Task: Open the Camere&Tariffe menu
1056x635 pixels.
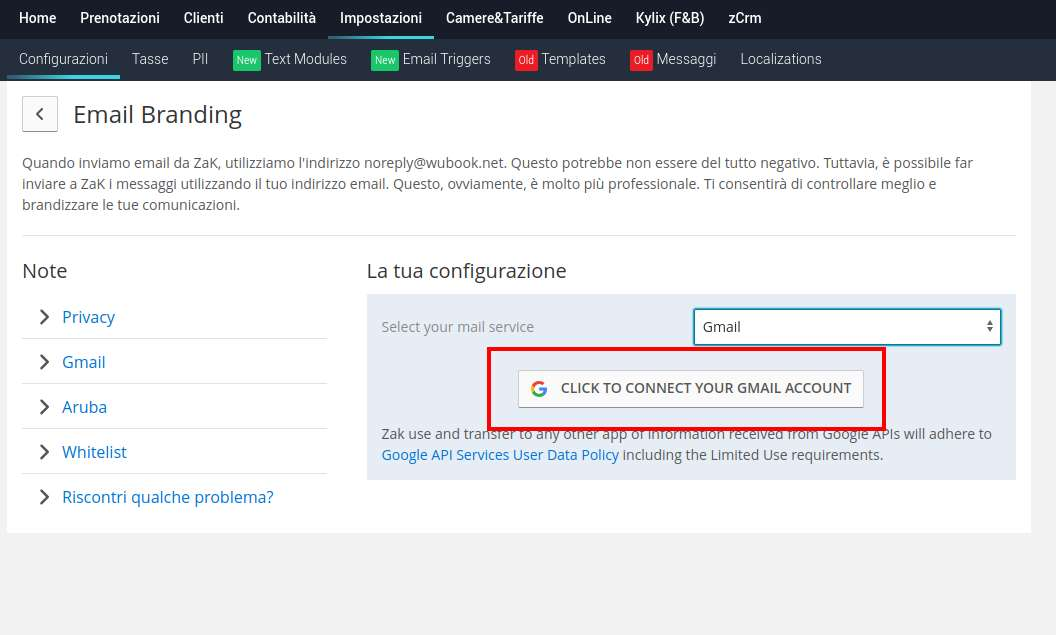Action: point(494,18)
